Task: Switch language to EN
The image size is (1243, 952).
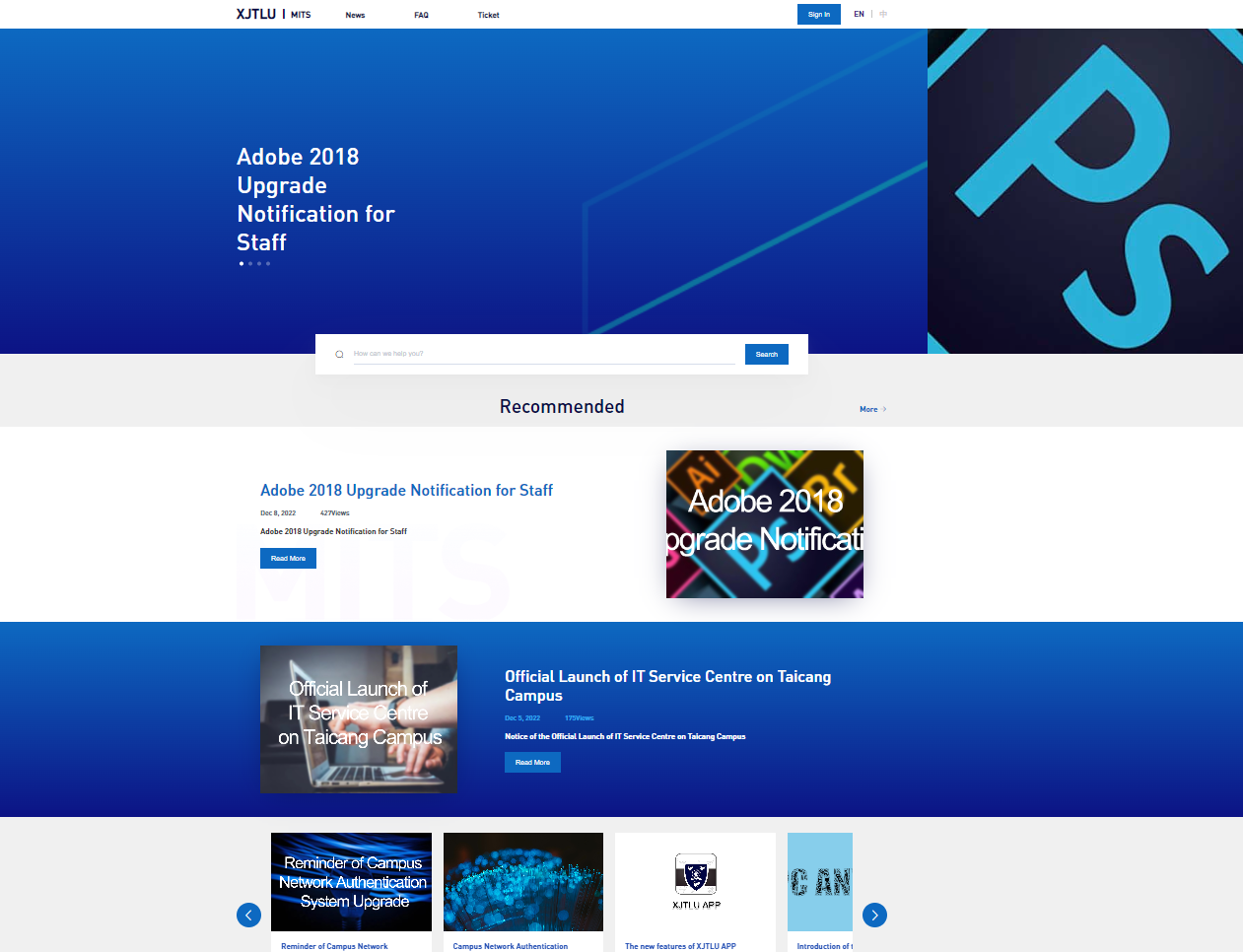Action: point(859,14)
